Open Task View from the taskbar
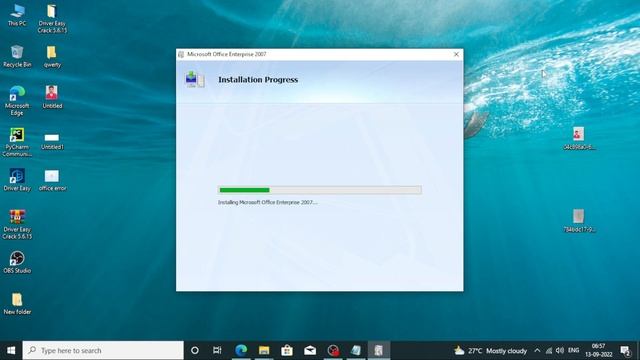Image resolution: width=640 pixels, height=360 pixels. coord(217,351)
